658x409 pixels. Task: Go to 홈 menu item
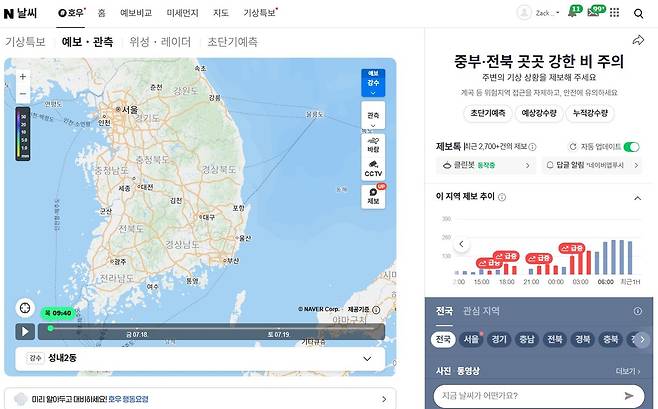click(x=102, y=13)
